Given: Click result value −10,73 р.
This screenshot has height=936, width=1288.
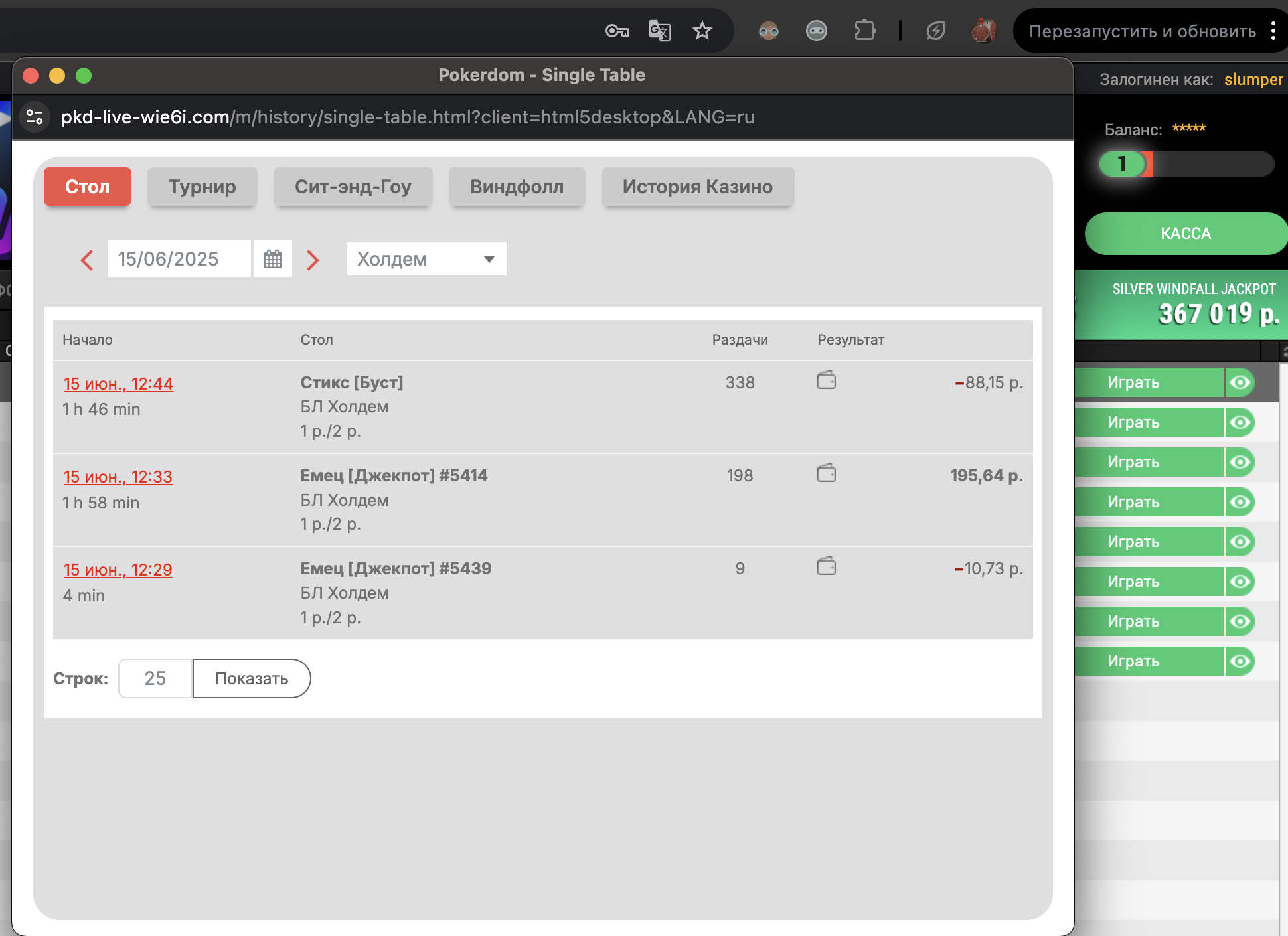Looking at the screenshot, I should pyautogui.click(x=989, y=569).
